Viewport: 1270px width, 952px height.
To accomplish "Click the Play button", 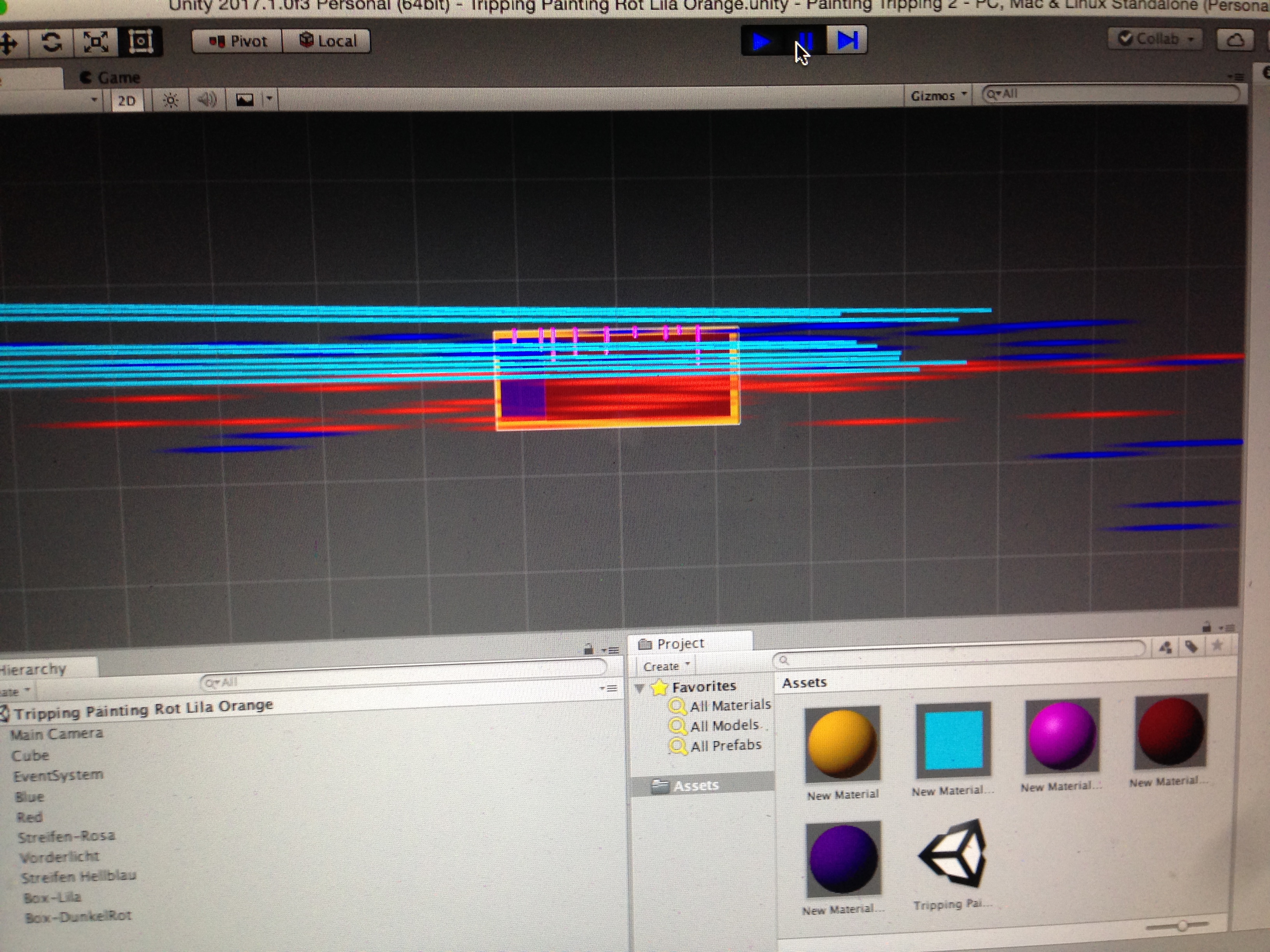I will pos(762,41).
